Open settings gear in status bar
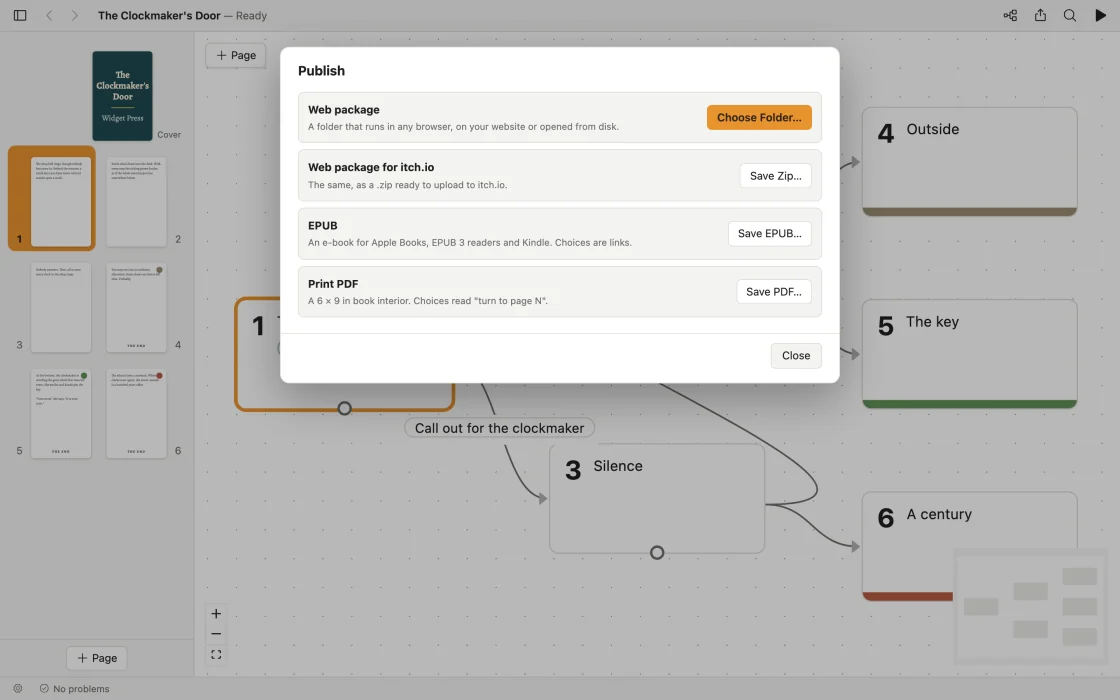The width and height of the screenshot is (1120, 700). coord(18,689)
